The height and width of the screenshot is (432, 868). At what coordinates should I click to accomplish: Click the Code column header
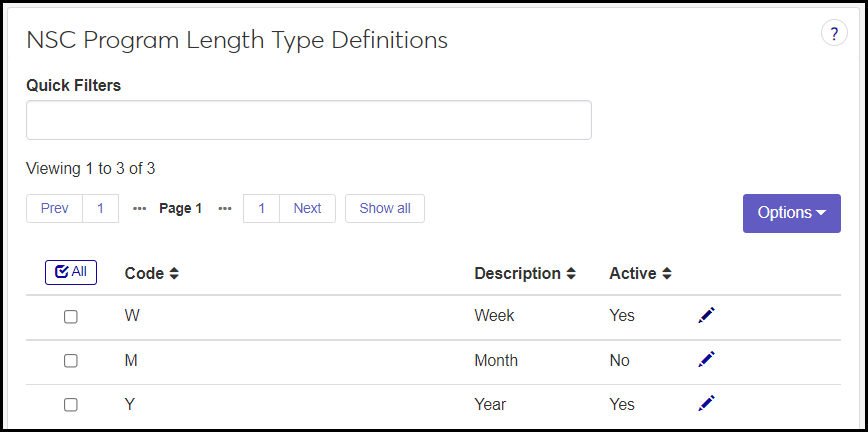(144, 273)
